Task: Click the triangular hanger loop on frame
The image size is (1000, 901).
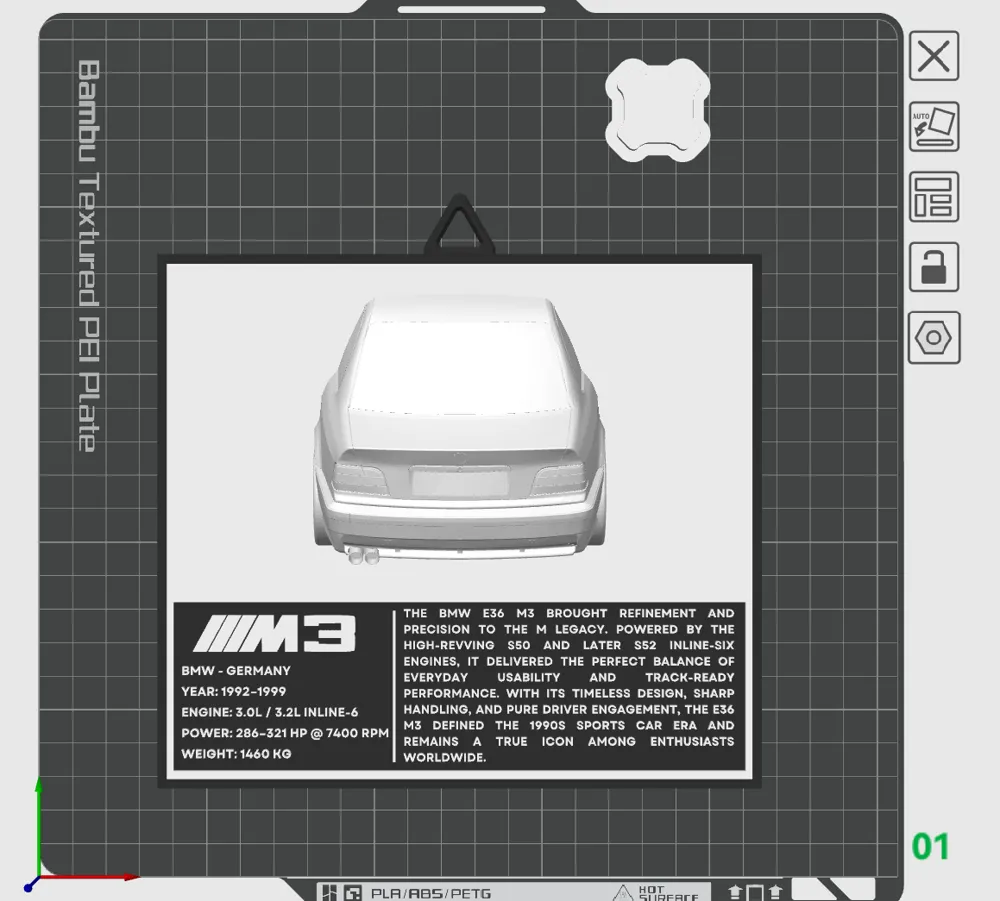Action: point(459,224)
